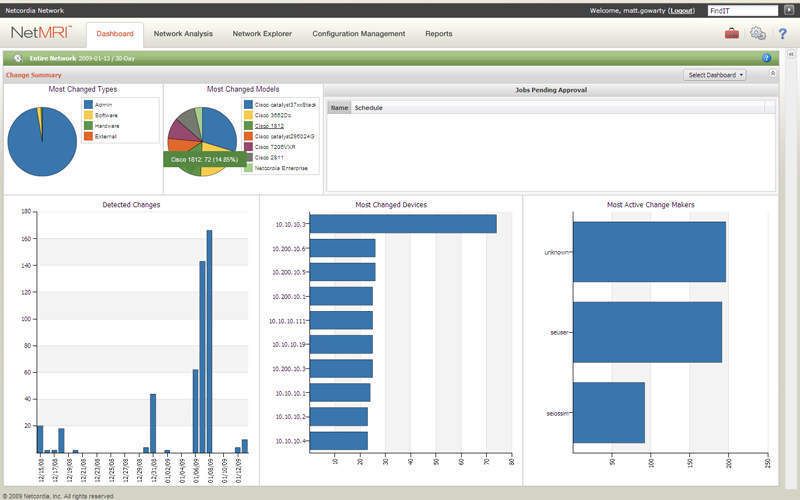Switch to the Dashboard tab
This screenshot has height=500, width=800.
(x=115, y=34)
